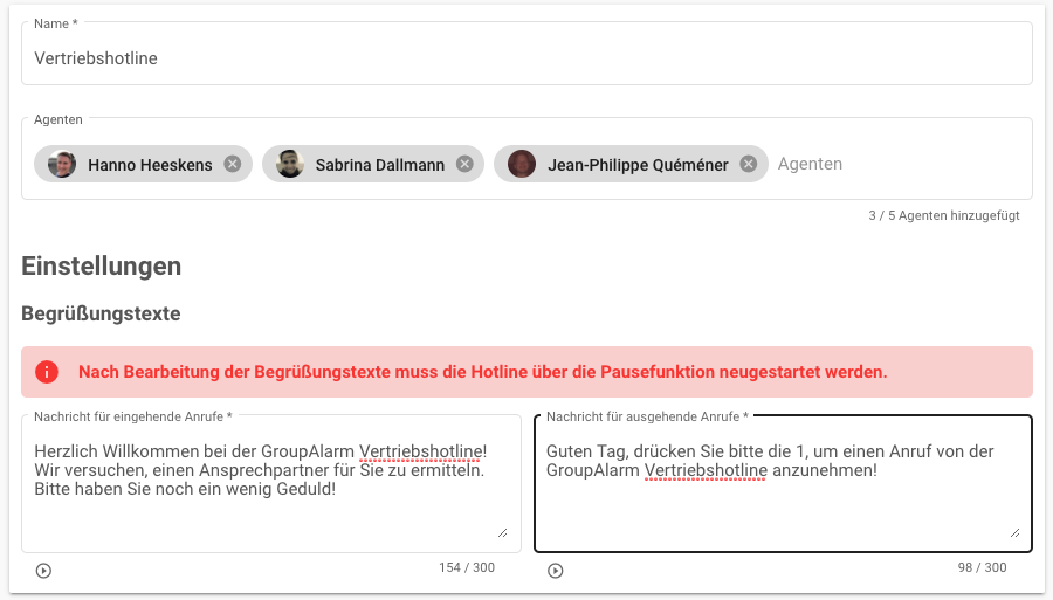The width and height of the screenshot is (1053, 600).
Task: Click the Einstellungen section heading
Action: (100, 266)
